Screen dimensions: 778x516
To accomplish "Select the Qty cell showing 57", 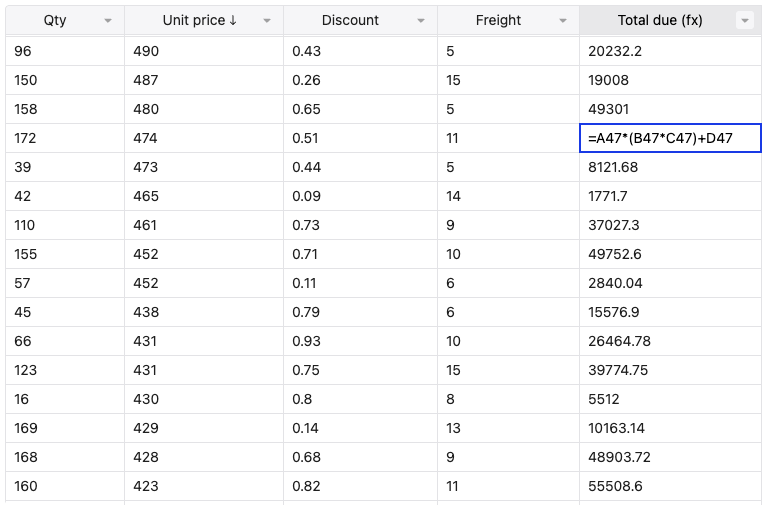I will point(65,283).
